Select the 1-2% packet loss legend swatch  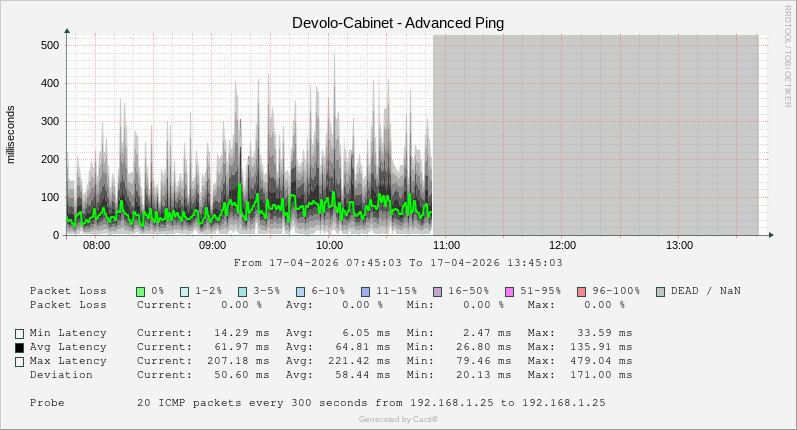[x=185, y=291]
